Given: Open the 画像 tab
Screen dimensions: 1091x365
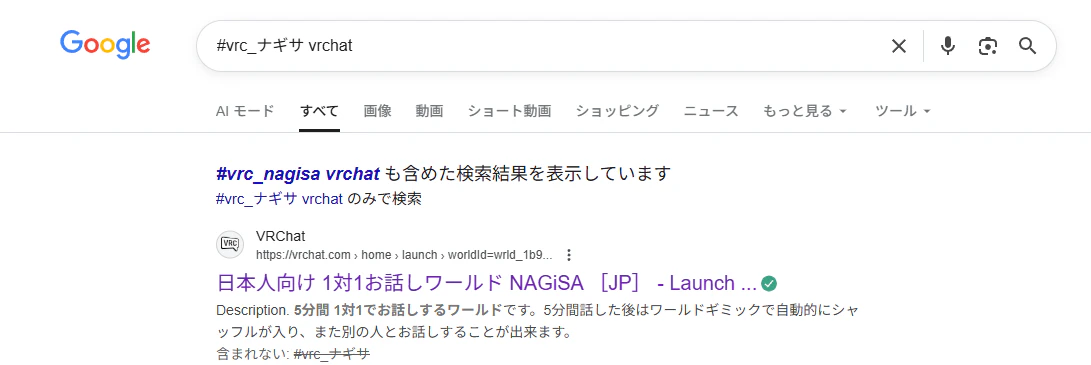Looking at the screenshot, I should coord(377,111).
